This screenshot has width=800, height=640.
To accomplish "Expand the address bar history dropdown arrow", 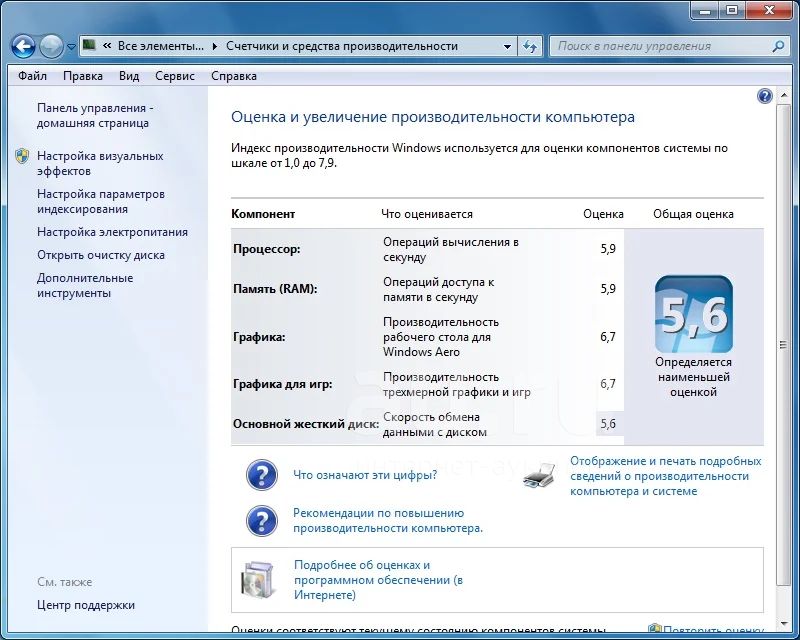I will point(507,46).
